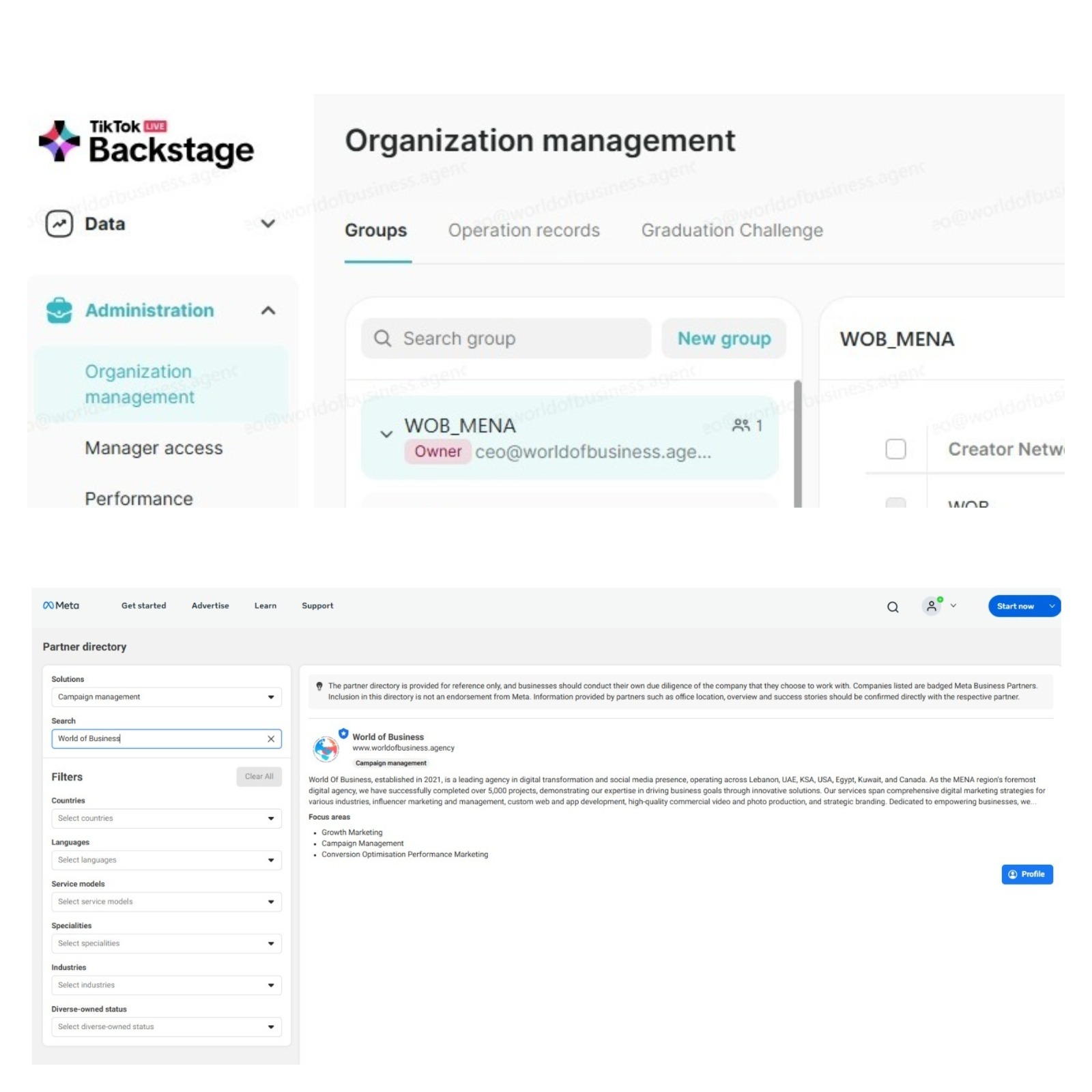Viewport: 1092px width, 1092px height.
Task: Click the Administration briefcase icon
Action: 59,311
